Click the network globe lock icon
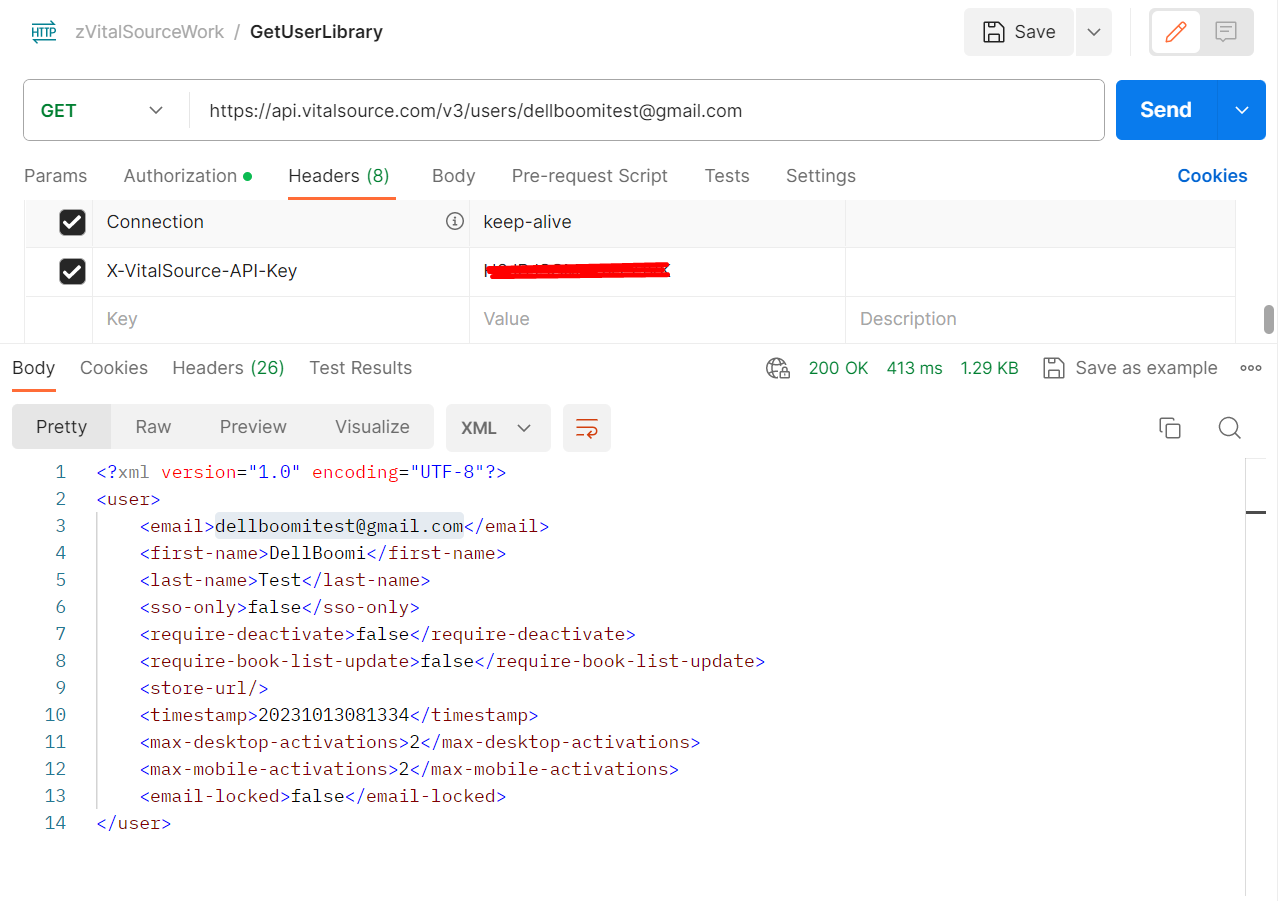 pos(778,368)
